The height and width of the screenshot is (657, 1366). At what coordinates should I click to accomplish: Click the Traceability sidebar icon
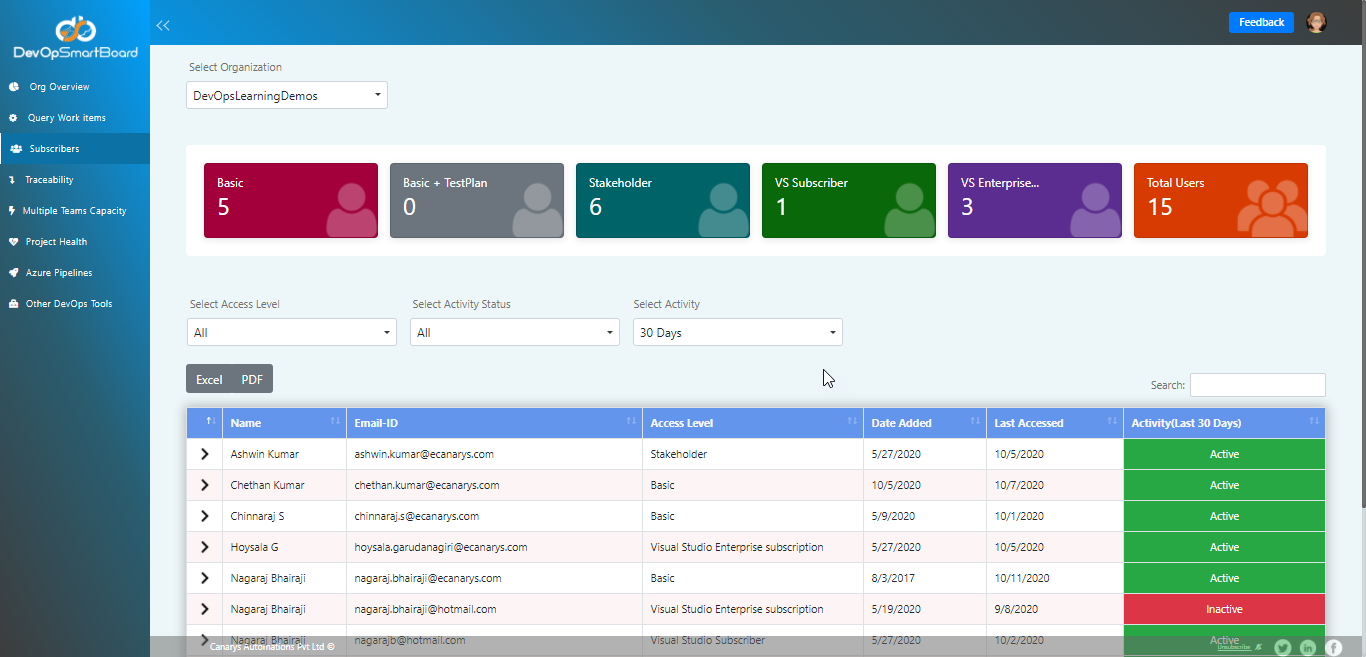click(x=12, y=180)
